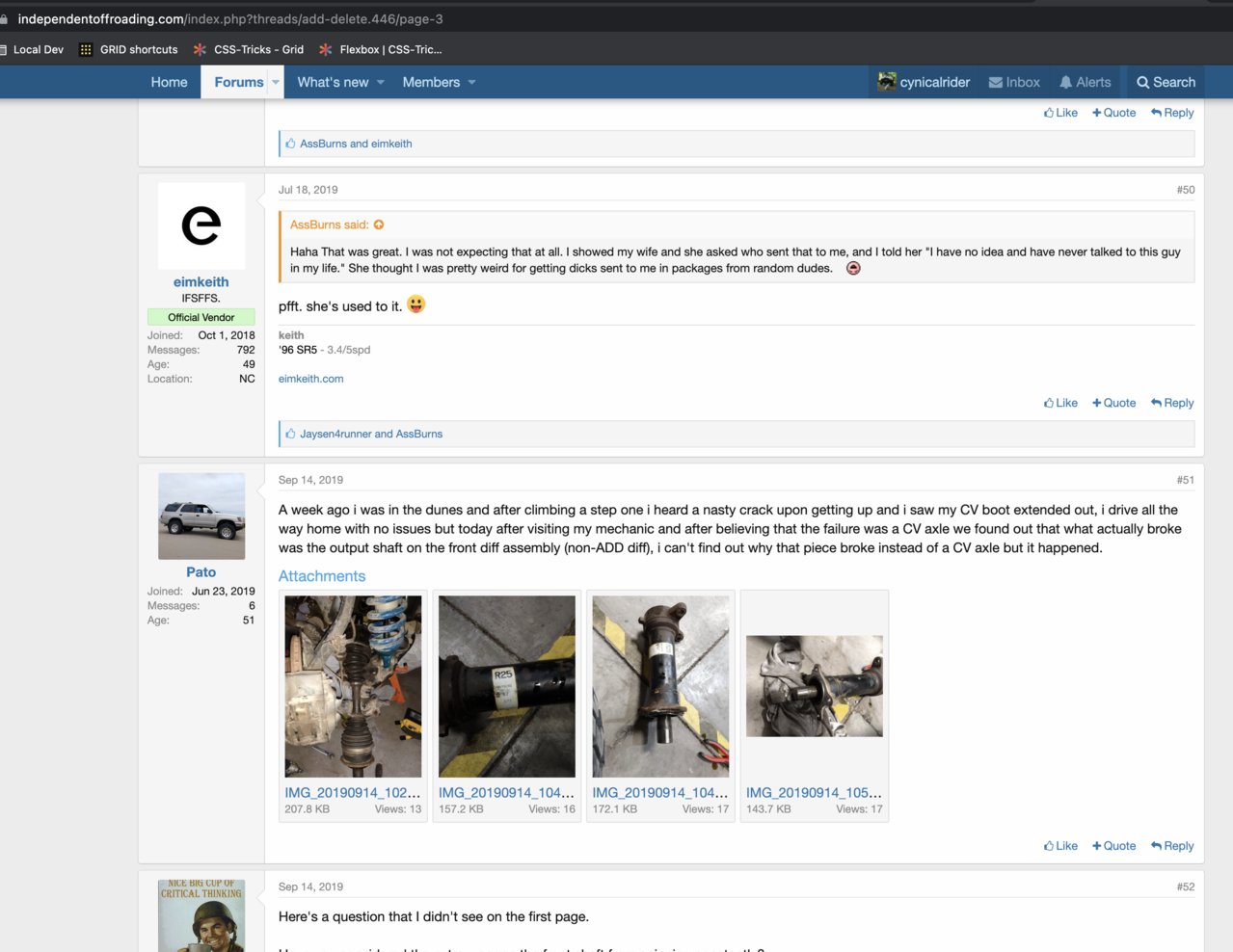Click the Local Dev bookmark
The width and height of the screenshot is (1233, 952).
click(38, 49)
